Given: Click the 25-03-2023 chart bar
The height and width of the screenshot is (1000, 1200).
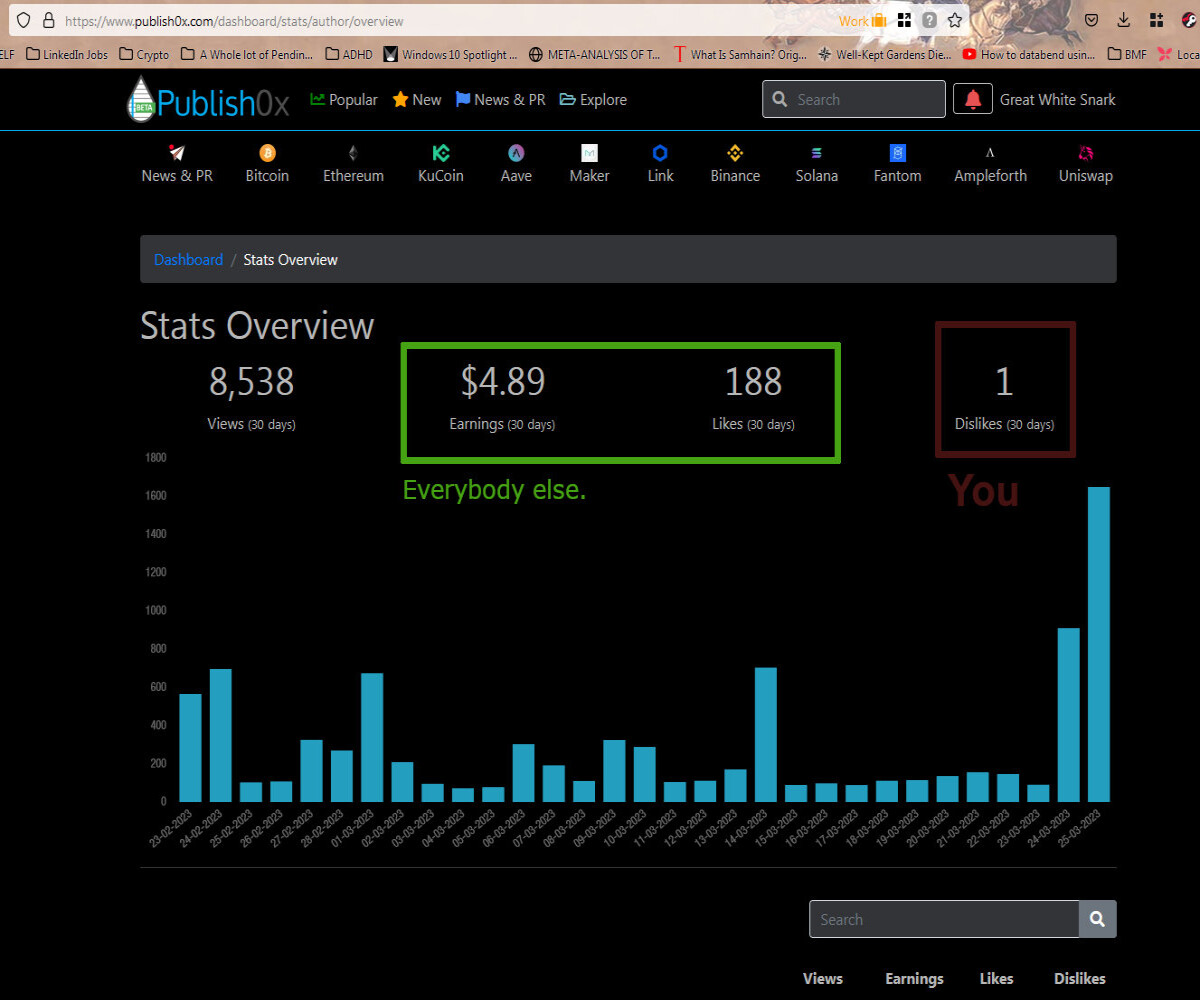Looking at the screenshot, I should click(1098, 644).
